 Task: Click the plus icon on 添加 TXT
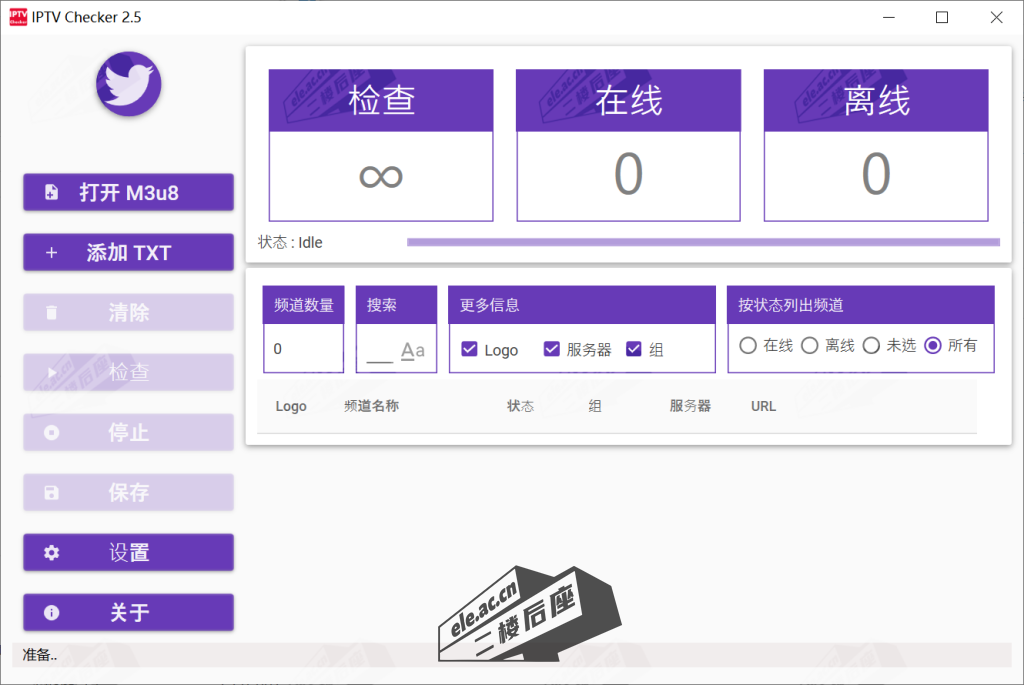pyautogui.click(x=52, y=253)
